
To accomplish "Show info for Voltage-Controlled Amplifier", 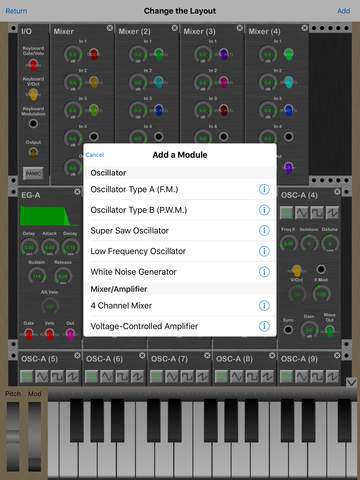I will click(264, 326).
